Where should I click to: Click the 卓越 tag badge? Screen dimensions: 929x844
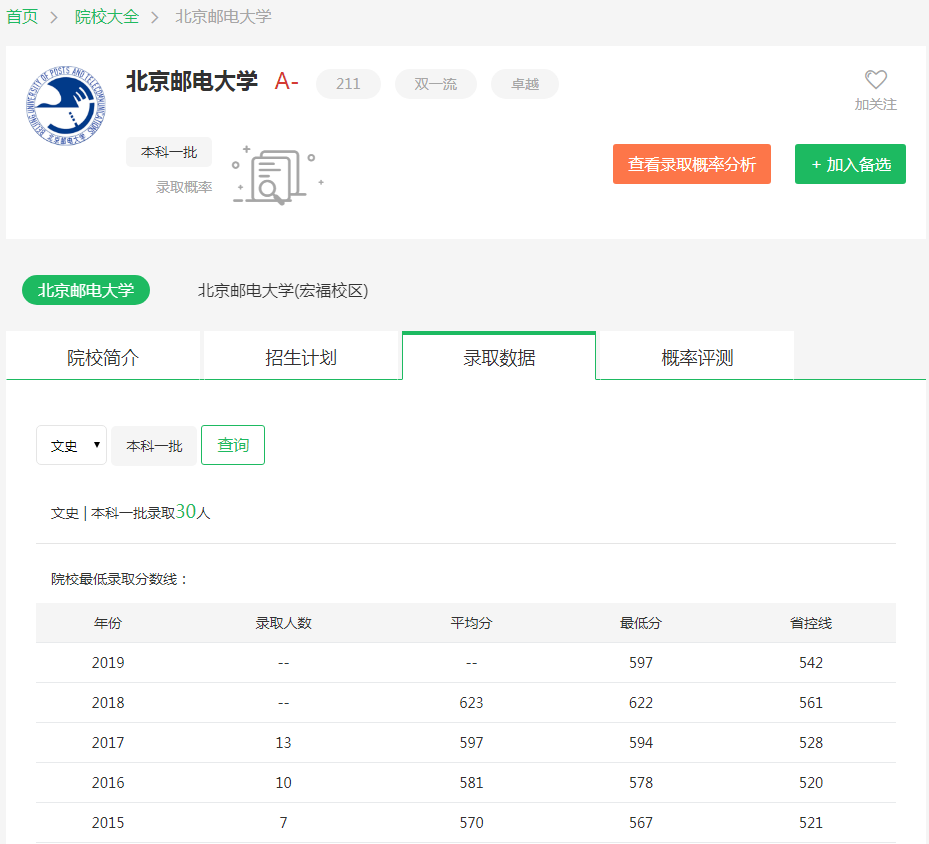pos(524,84)
